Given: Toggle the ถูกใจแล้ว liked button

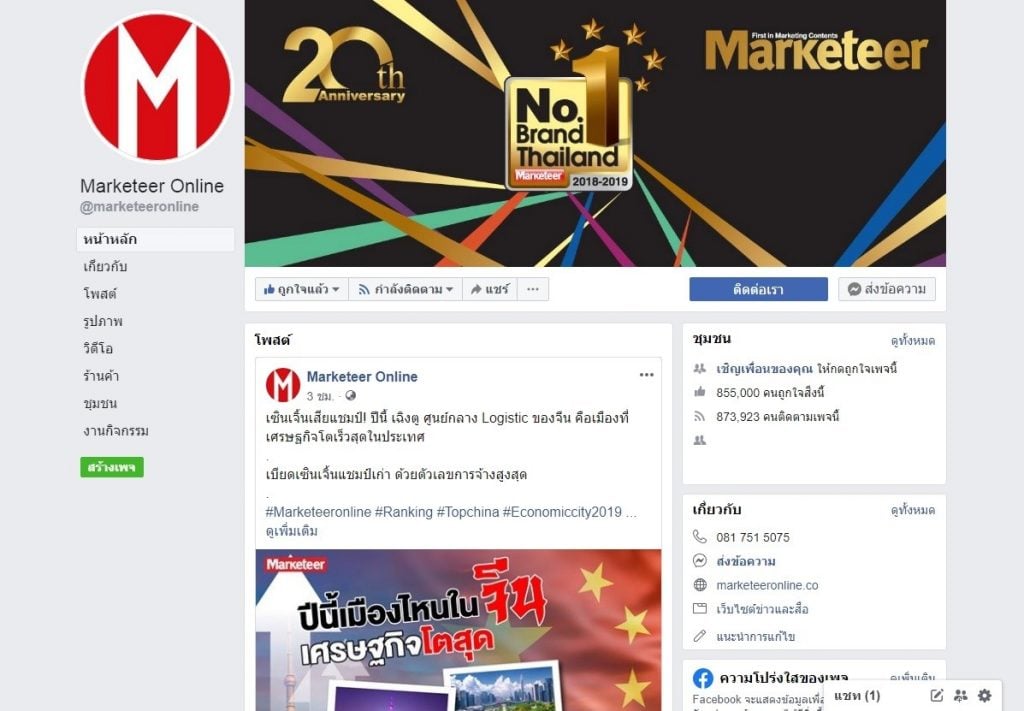Looking at the screenshot, I should click(x=301, y=289).
